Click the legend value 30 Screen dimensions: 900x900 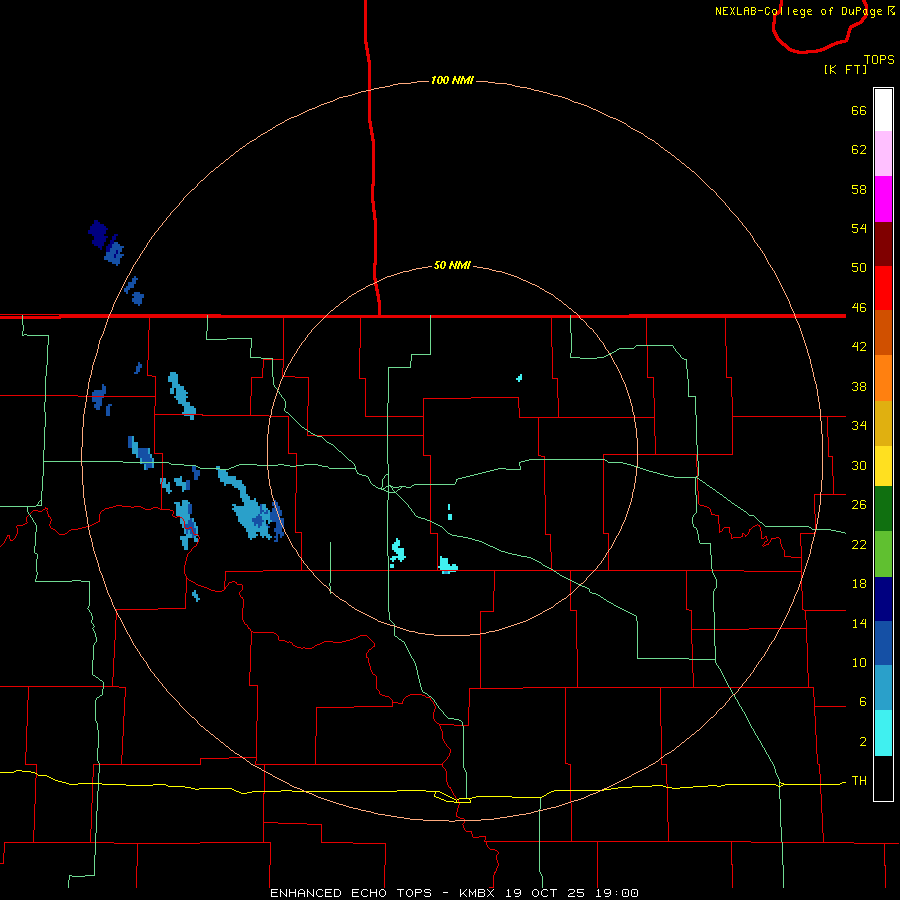(x=859, y=465)
